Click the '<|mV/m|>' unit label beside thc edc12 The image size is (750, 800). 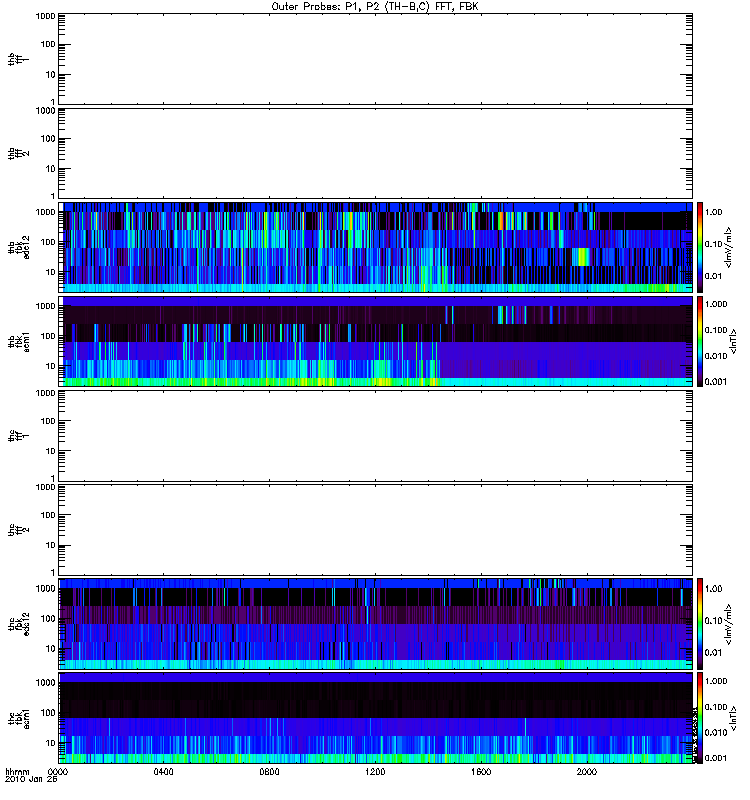pyautogui.click(x=728, y=623)
